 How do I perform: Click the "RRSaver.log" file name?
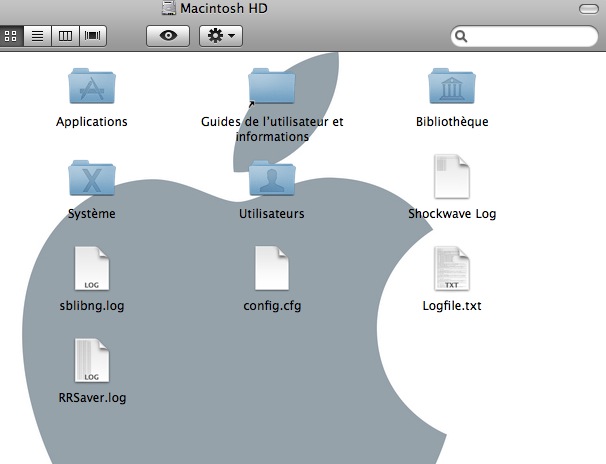pos(92,398)
